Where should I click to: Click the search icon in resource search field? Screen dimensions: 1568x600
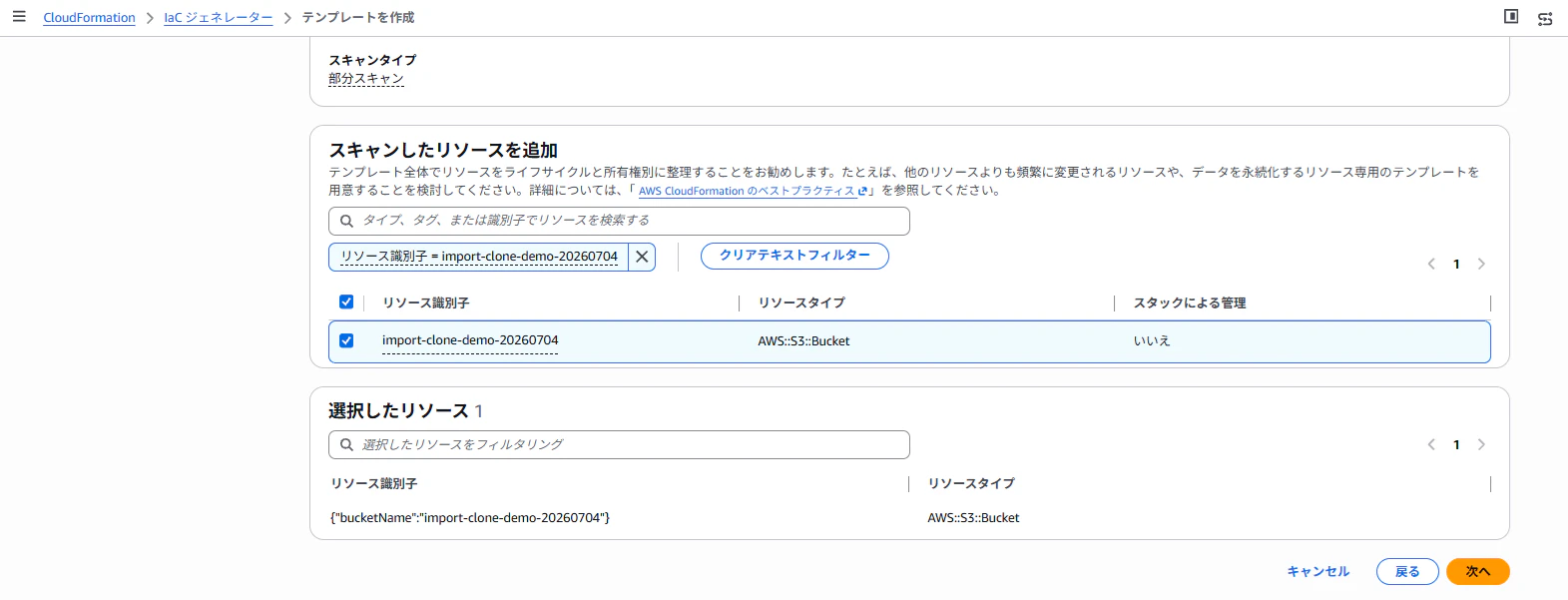tap(346, 221)
